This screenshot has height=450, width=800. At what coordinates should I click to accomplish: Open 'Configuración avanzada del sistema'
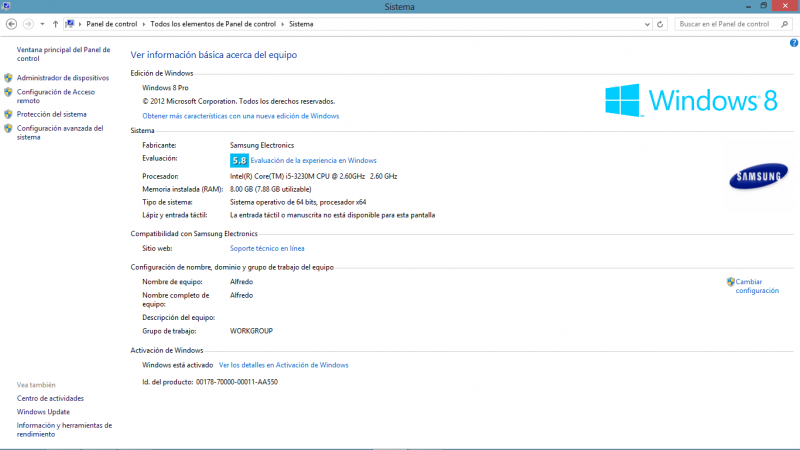click(x=60, y=133)
